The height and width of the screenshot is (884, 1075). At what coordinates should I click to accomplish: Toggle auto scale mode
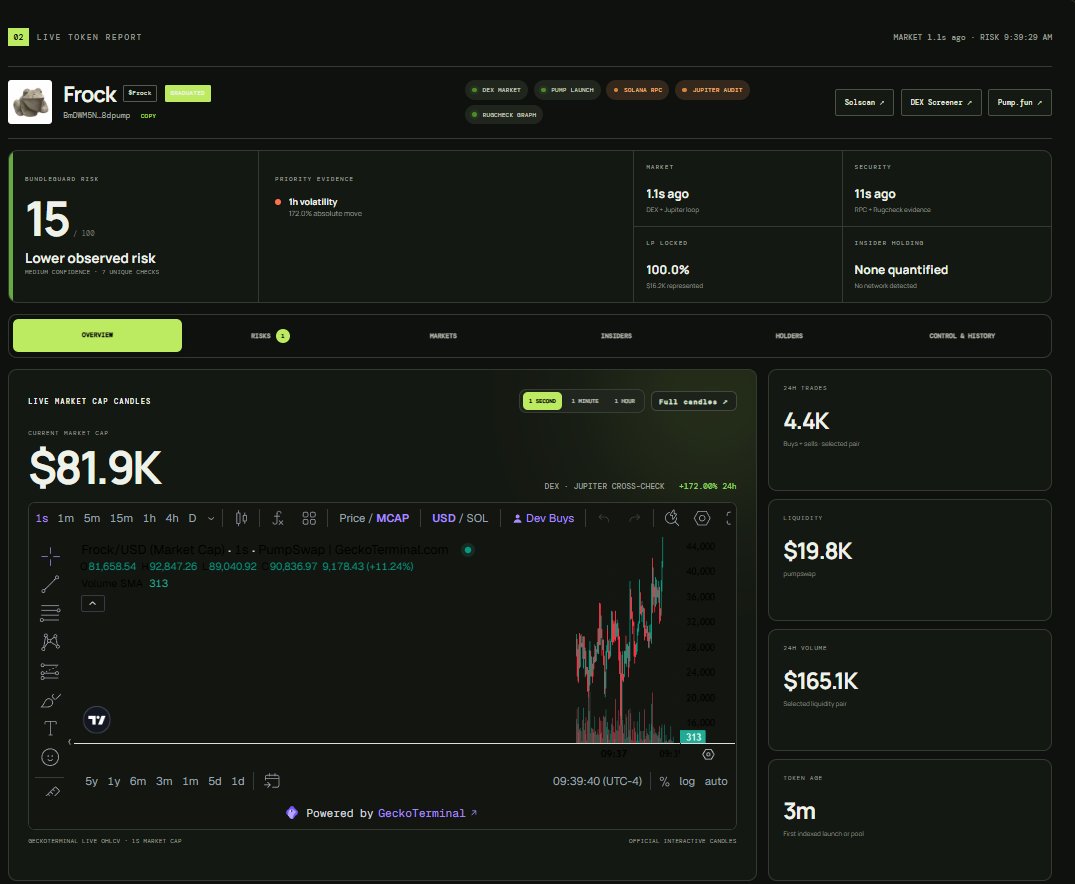716,781
